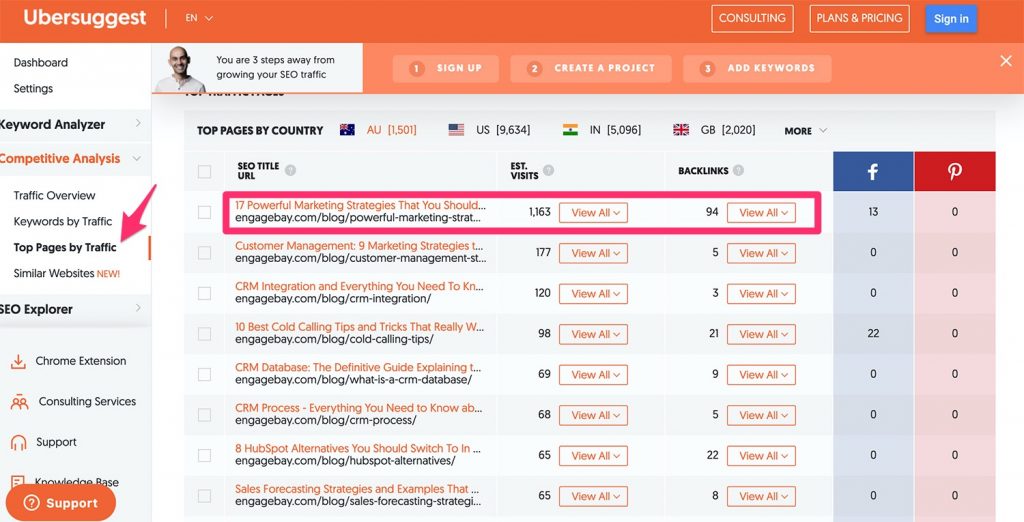Screen dimensions: 1024x522
Task: Click step 1 SIGN UP button
Action: [445, 69]
